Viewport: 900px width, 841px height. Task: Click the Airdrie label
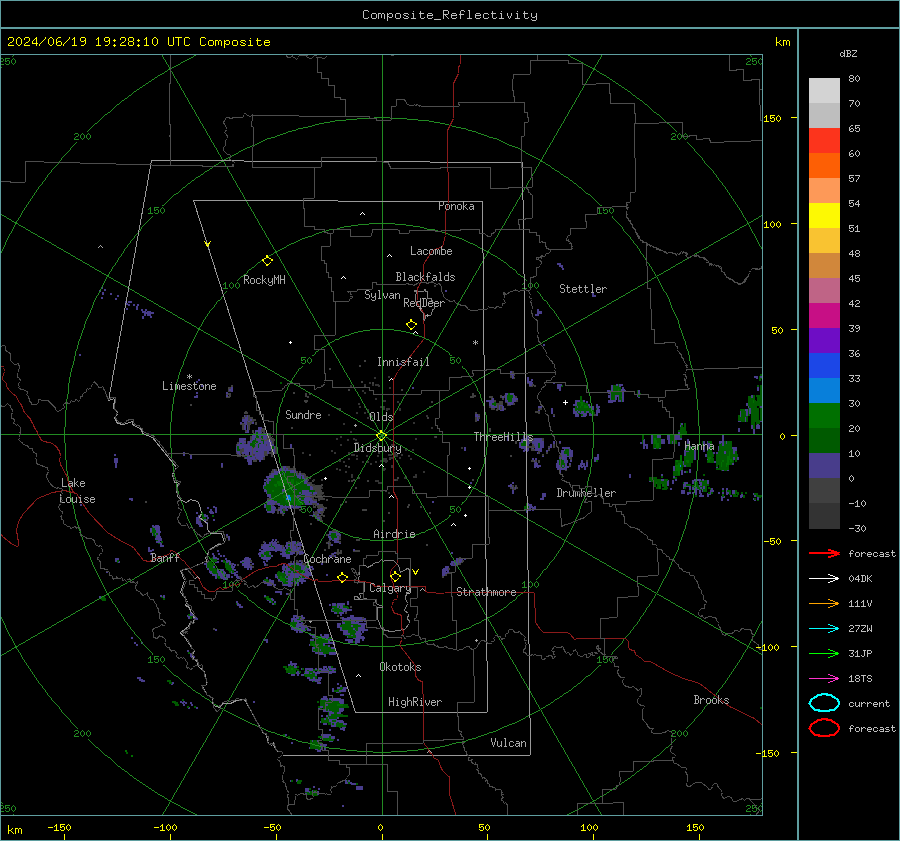[x=394, y=534]
